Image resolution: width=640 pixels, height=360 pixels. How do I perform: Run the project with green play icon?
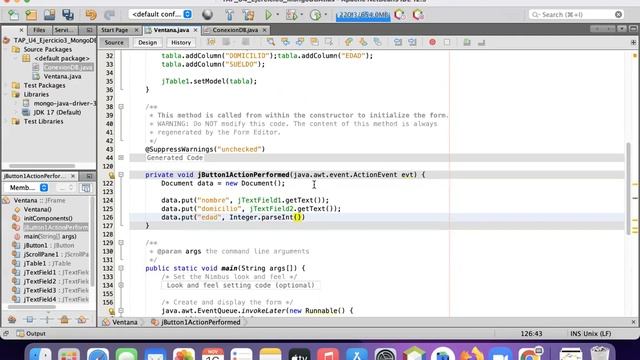268,15
